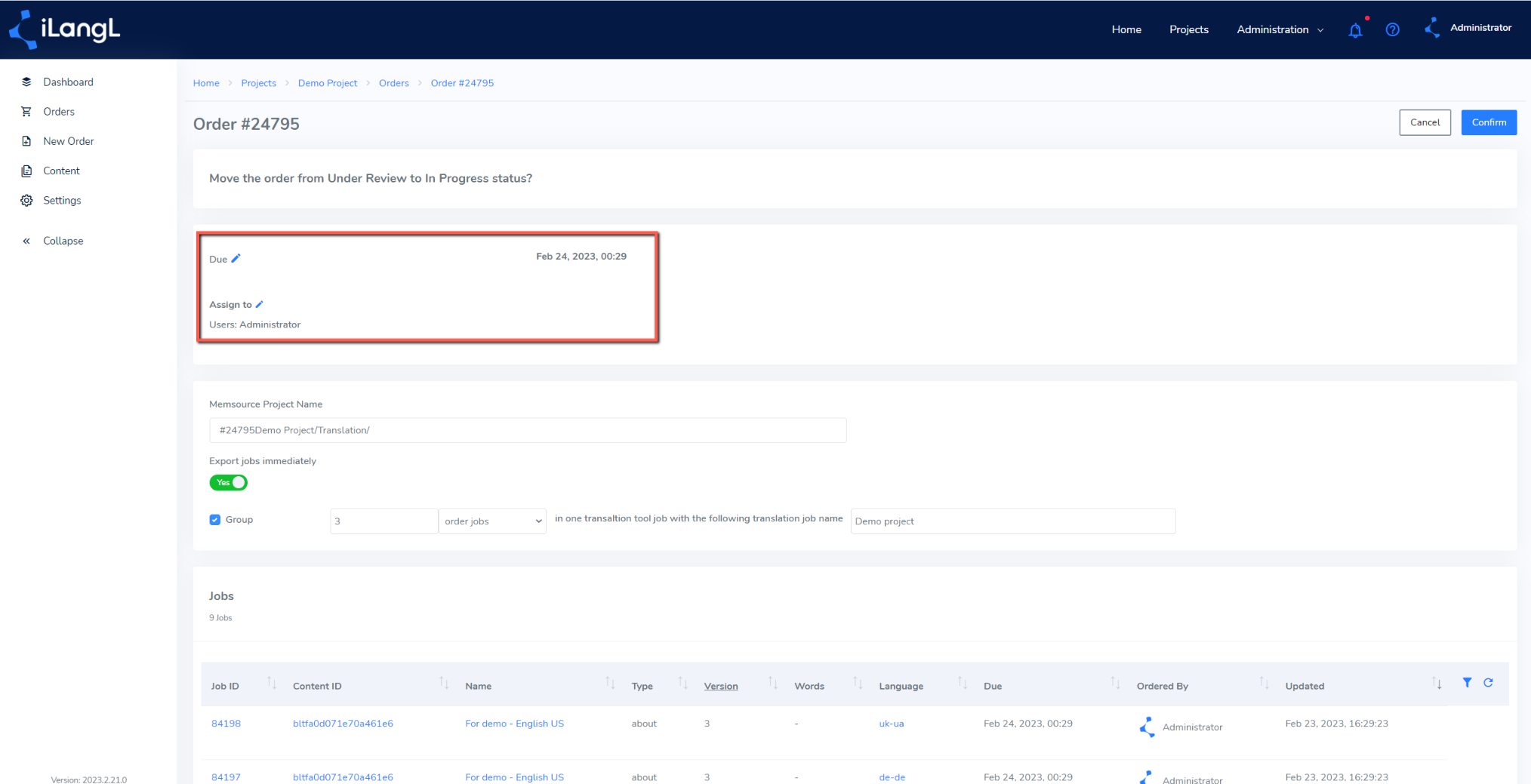This screenshot has width=1531, height=784.
Task: Open Content in sidebar
Action: pos(61,171)
